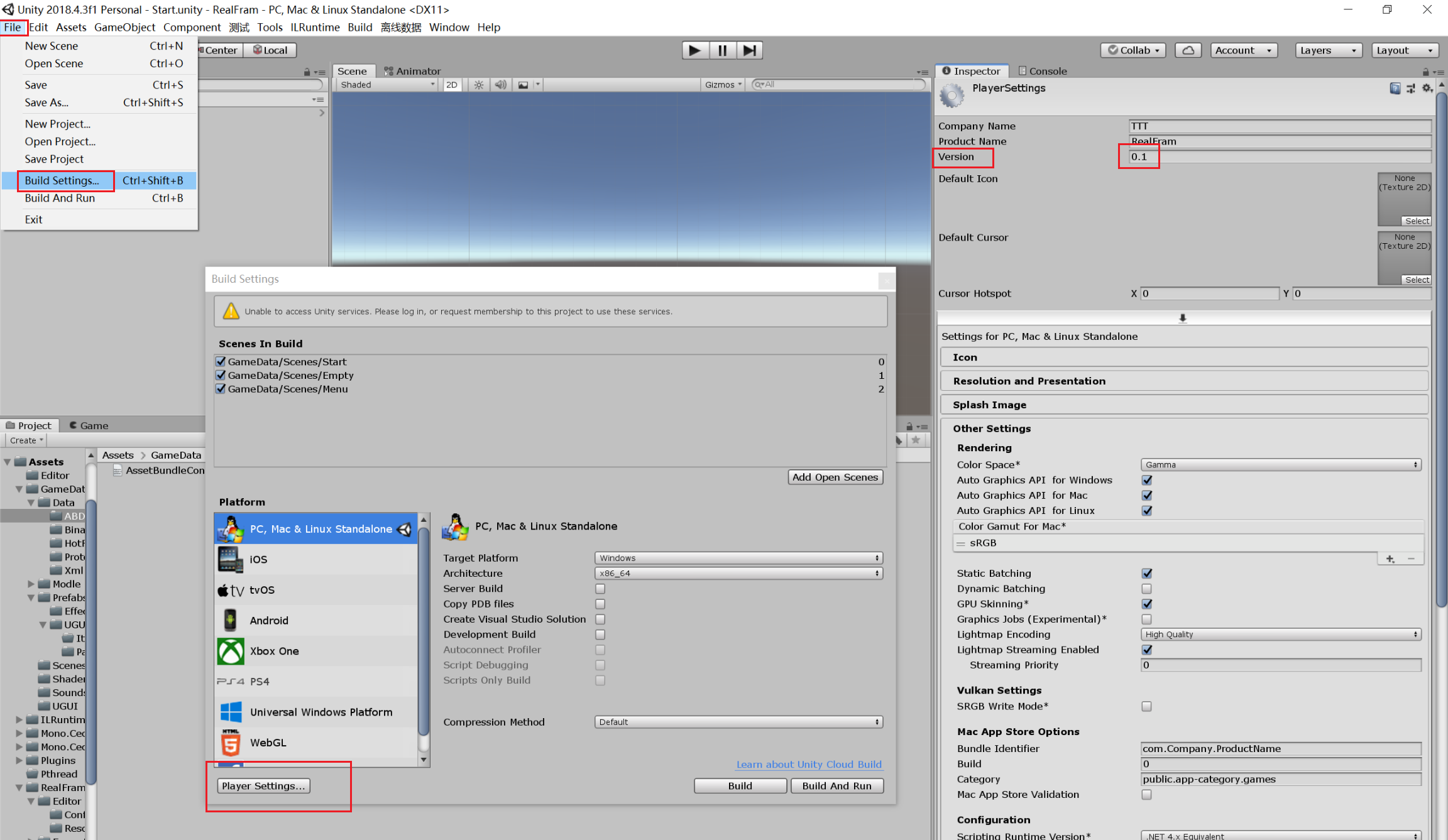Select the iOS platform icon

point(231,559)
